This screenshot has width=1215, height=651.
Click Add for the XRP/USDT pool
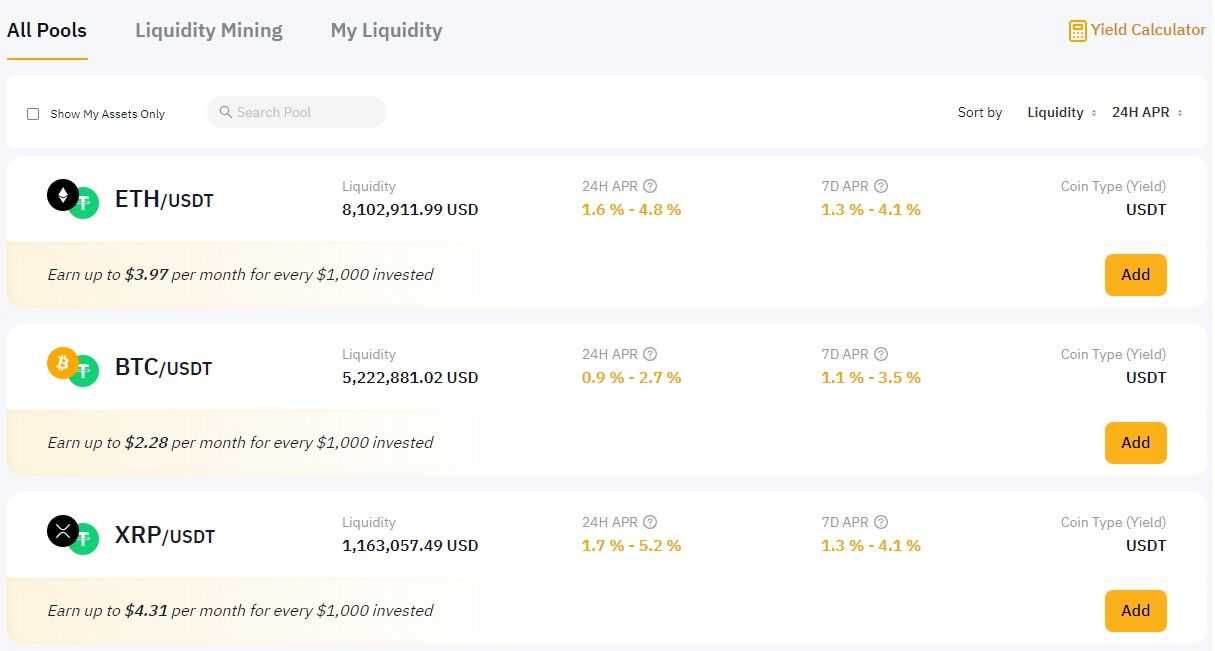click(1135, 610)
